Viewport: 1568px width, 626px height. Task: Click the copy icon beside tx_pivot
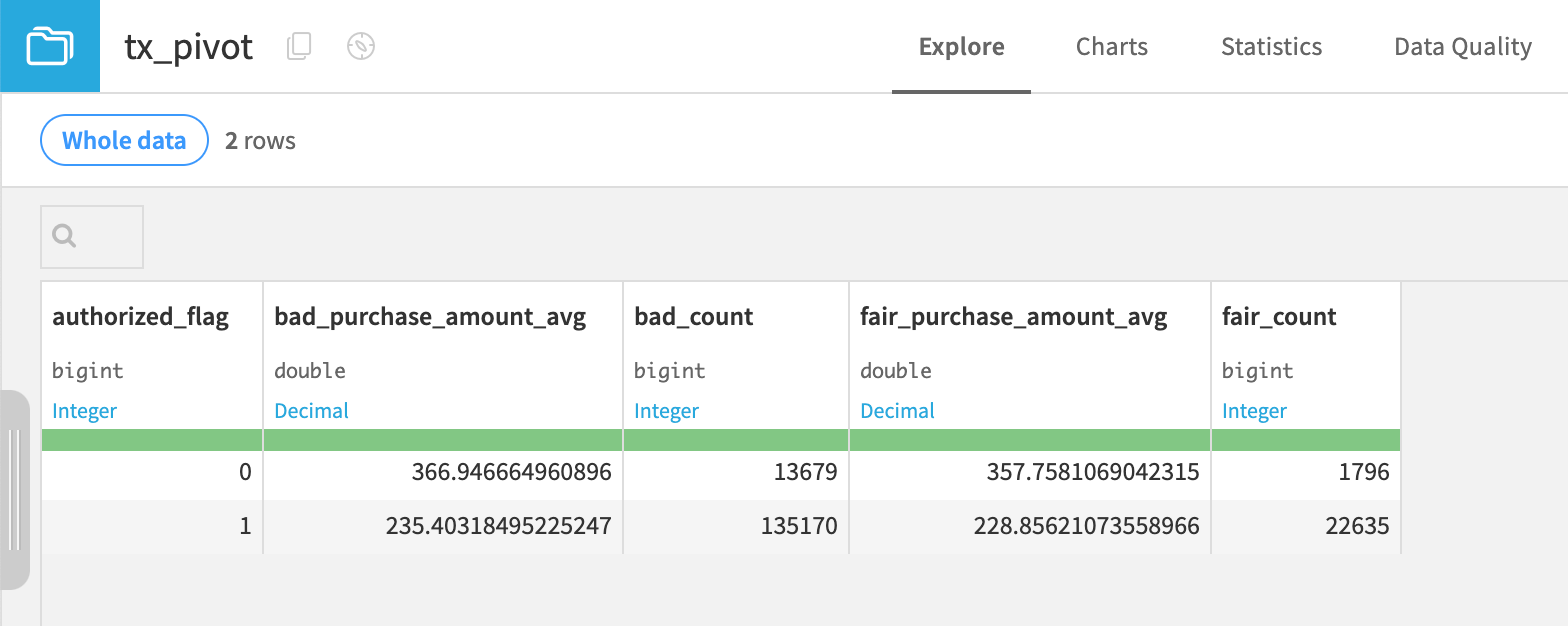(x=299, y=46)
